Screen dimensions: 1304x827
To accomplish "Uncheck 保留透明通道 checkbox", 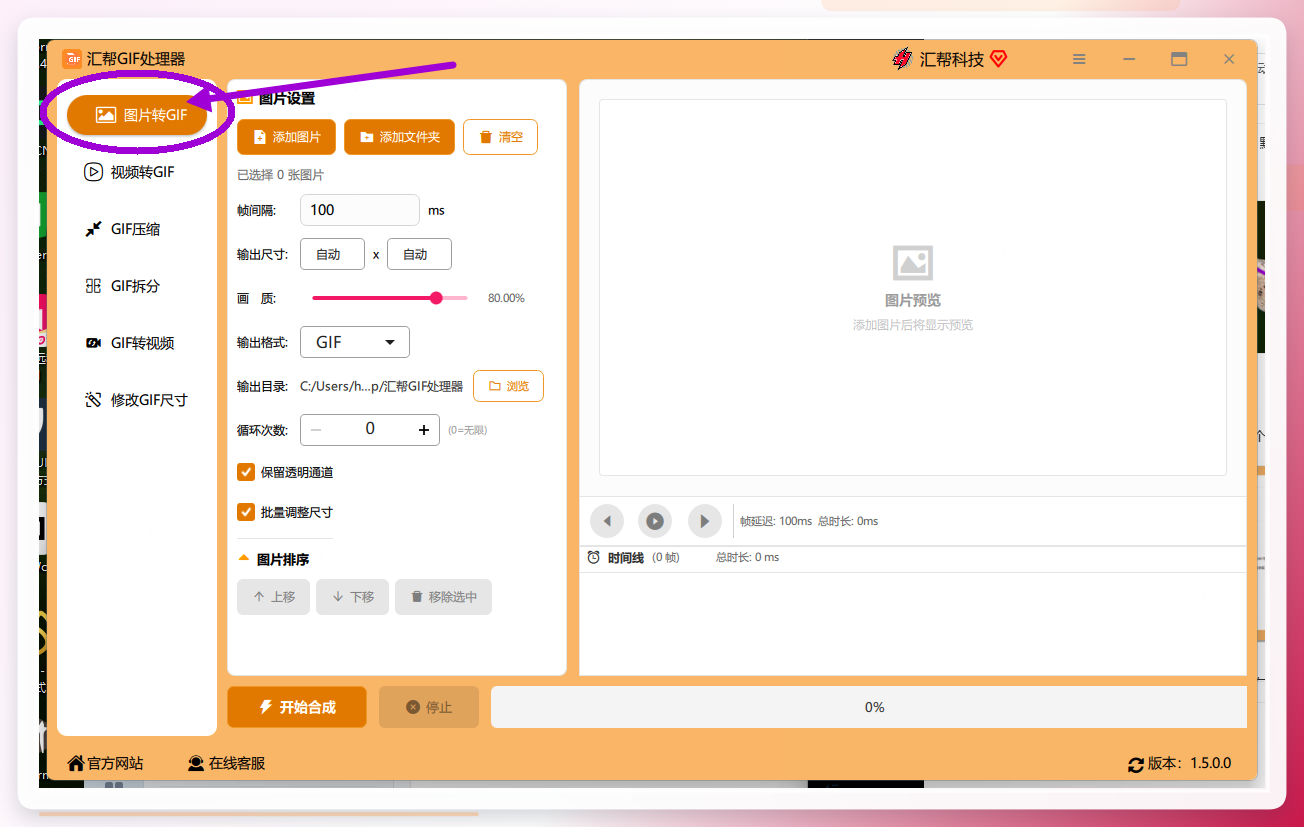I will click(x=246, y=472).
